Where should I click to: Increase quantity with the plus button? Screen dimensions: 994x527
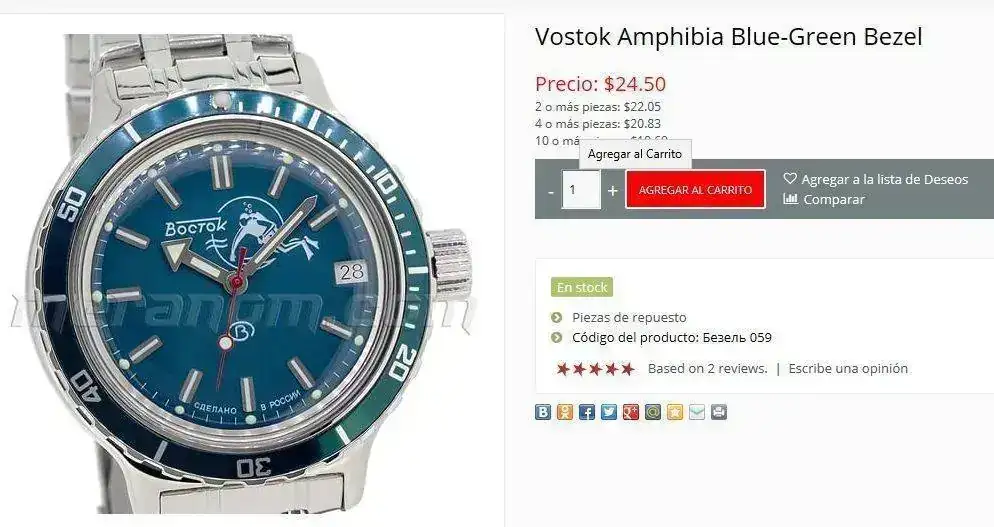pos(612,190)
